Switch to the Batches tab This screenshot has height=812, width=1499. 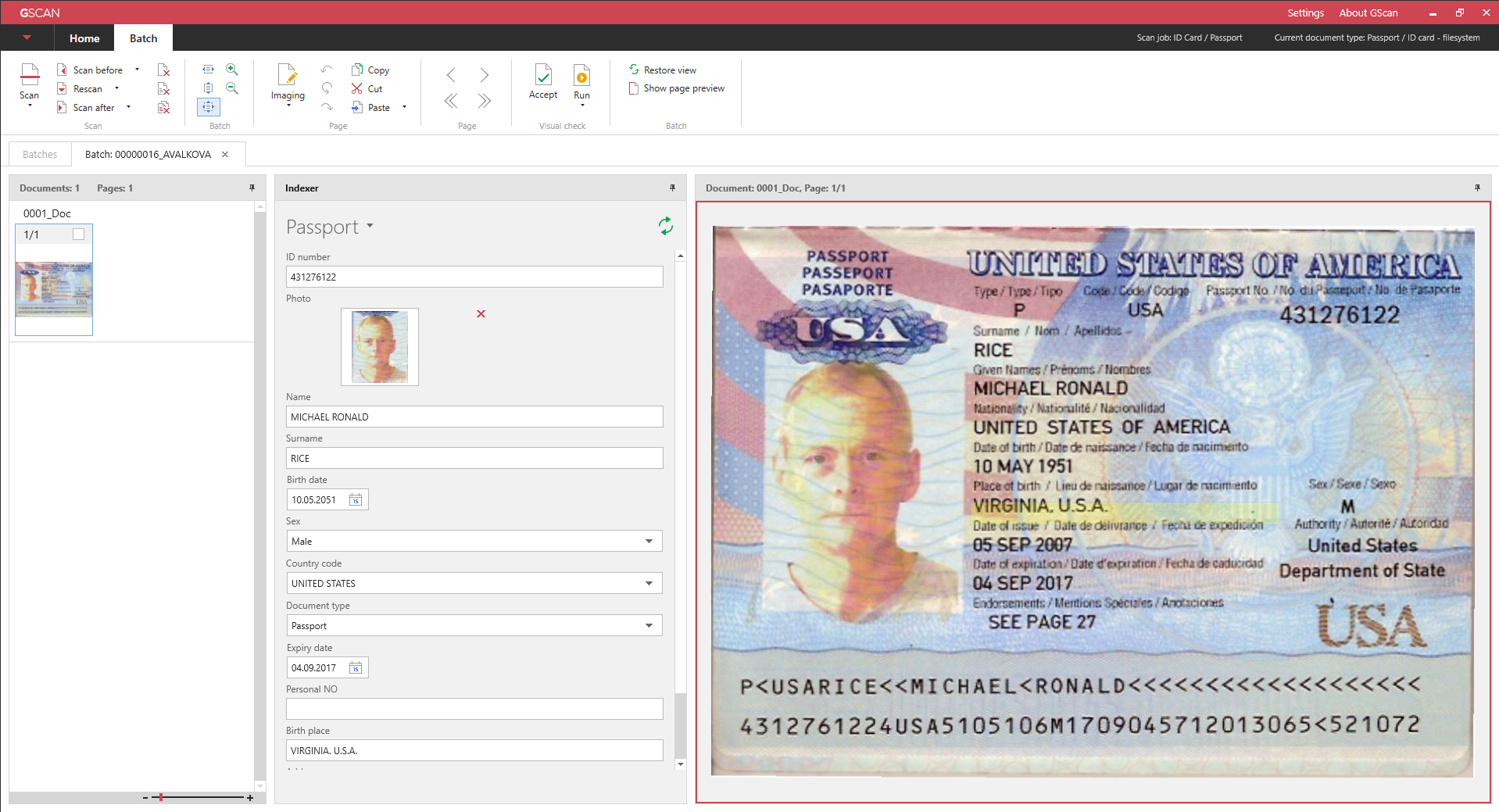[x=40, y=154]
